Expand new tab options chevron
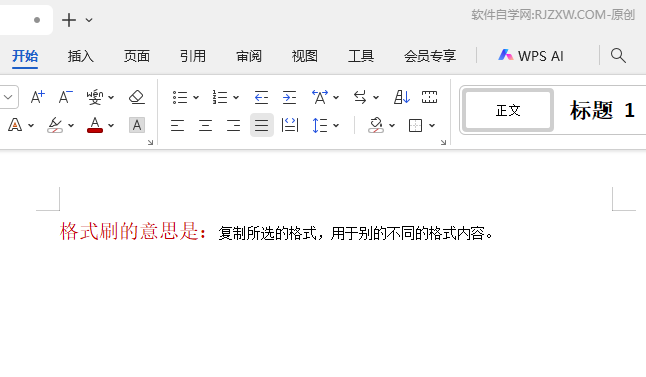Screen dimensions: 646x377 [89, 20]
